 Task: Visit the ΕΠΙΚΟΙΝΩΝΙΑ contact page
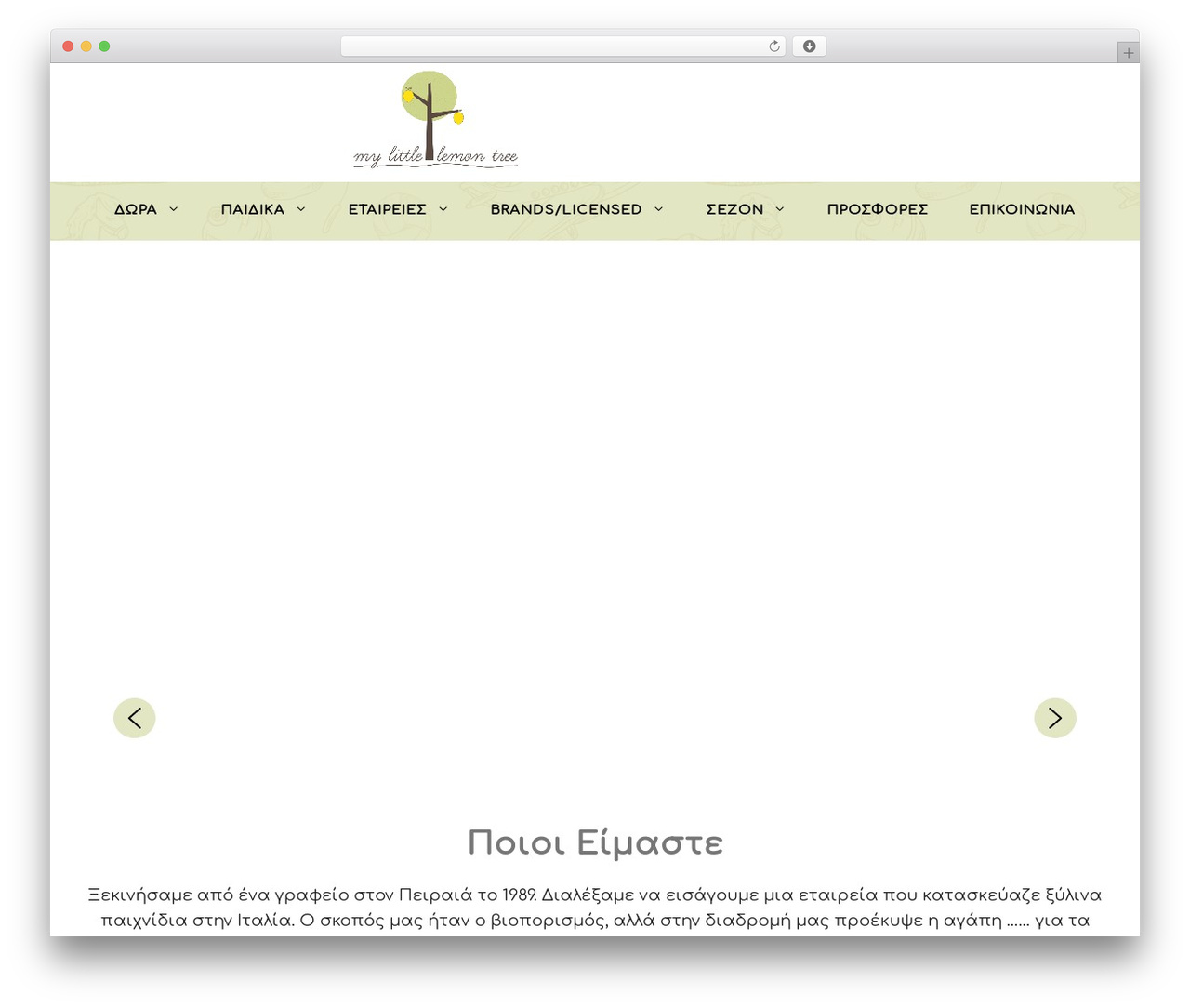(1022, 209)
